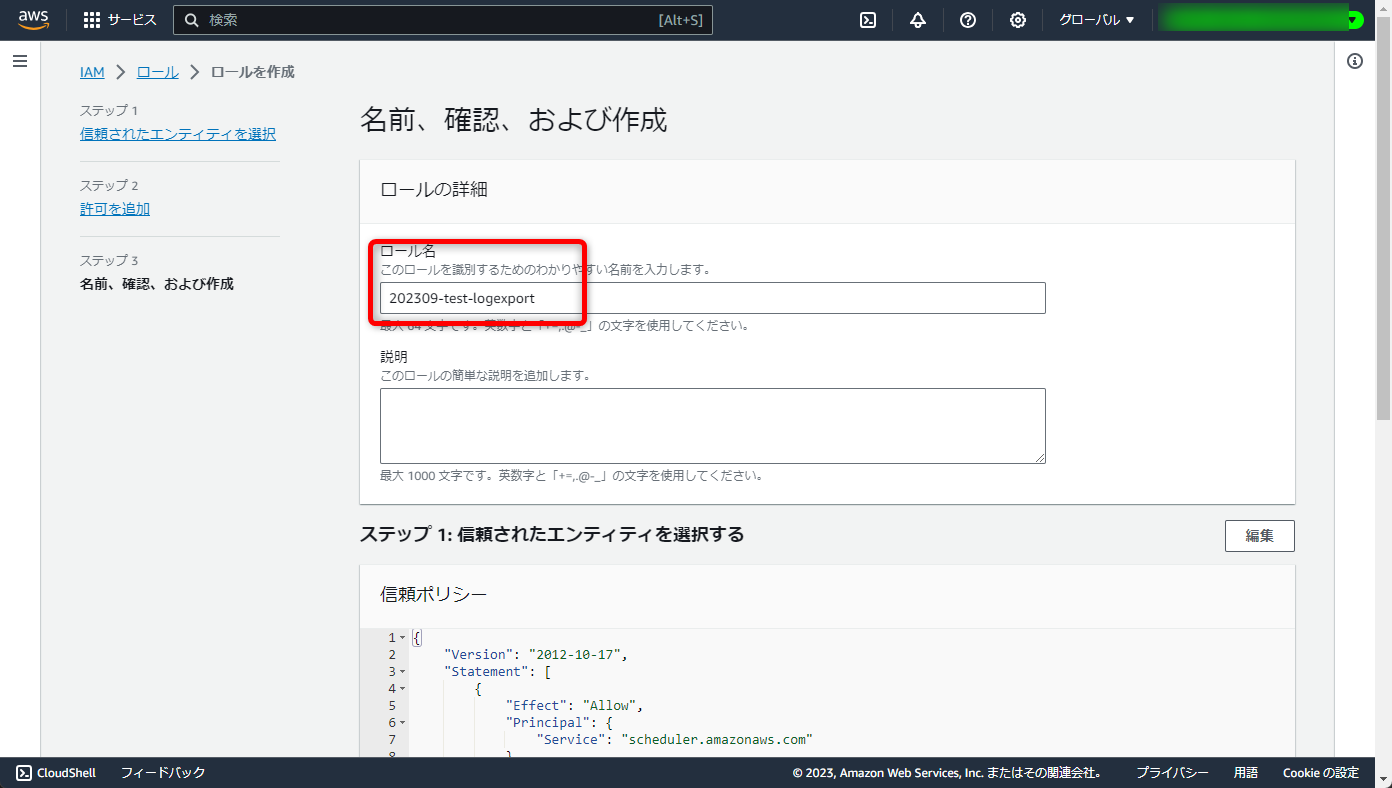The width and height of the screenshot is (1392, 788).
Task: Open the グローバル region dropdown
Action: 1095,19
